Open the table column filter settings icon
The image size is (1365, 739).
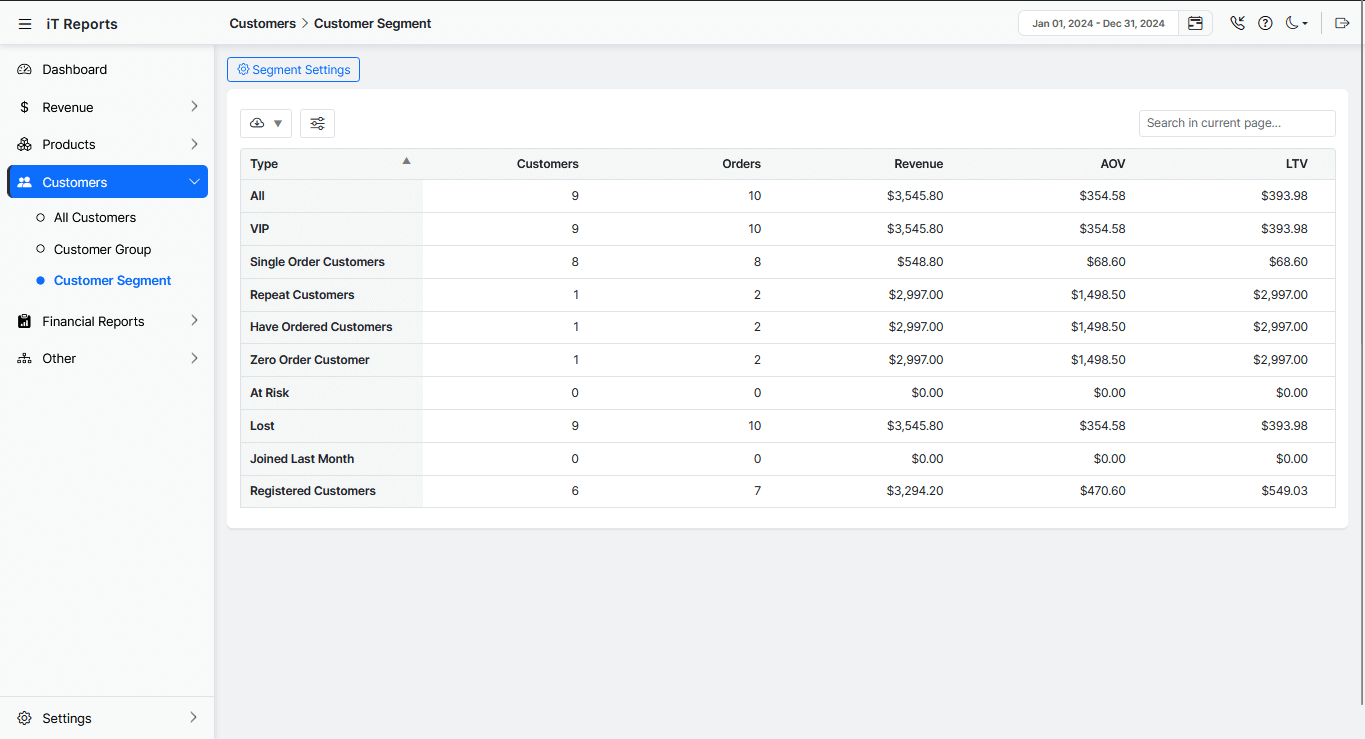[317, 123]
